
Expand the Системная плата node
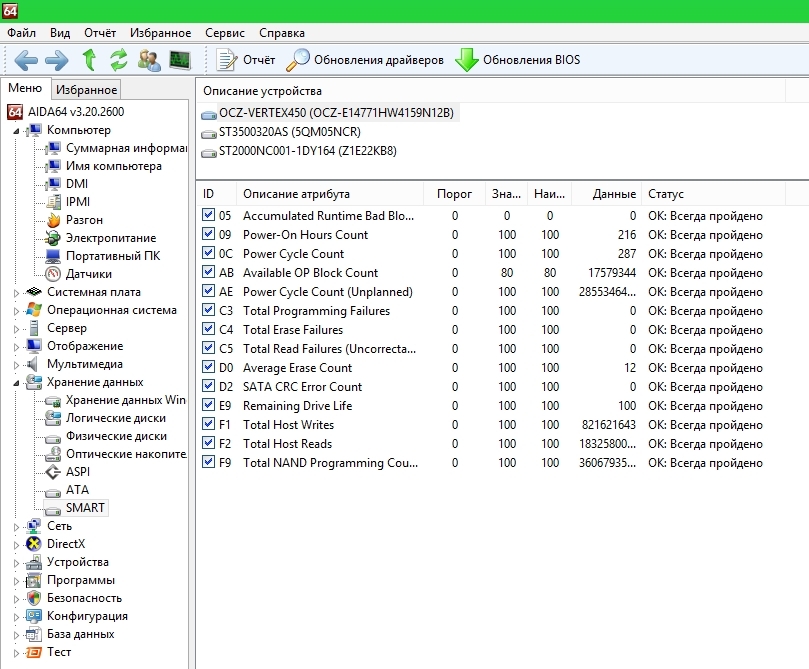point(16,293)
